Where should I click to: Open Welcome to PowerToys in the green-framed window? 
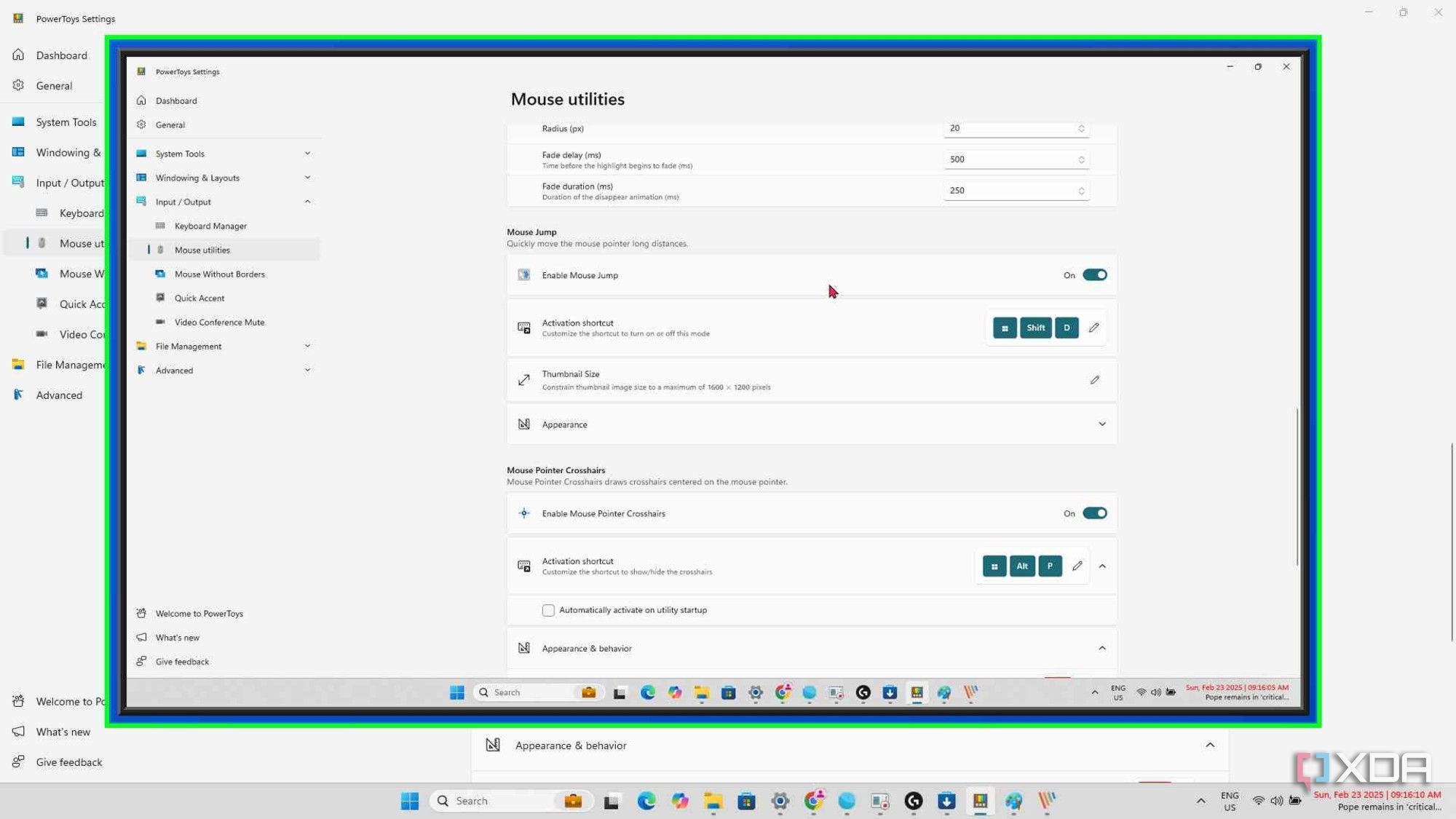click(x=199, y=613)
